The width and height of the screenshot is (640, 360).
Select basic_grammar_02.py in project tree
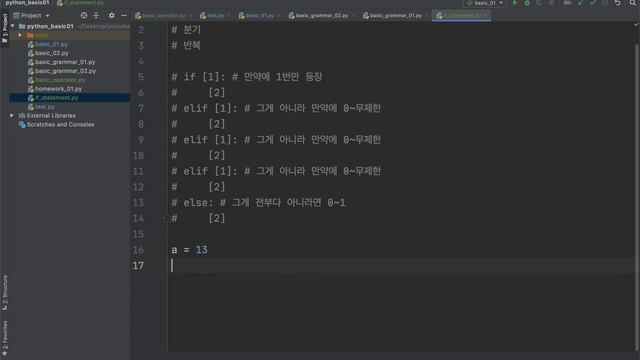click(x=65, y=71)
